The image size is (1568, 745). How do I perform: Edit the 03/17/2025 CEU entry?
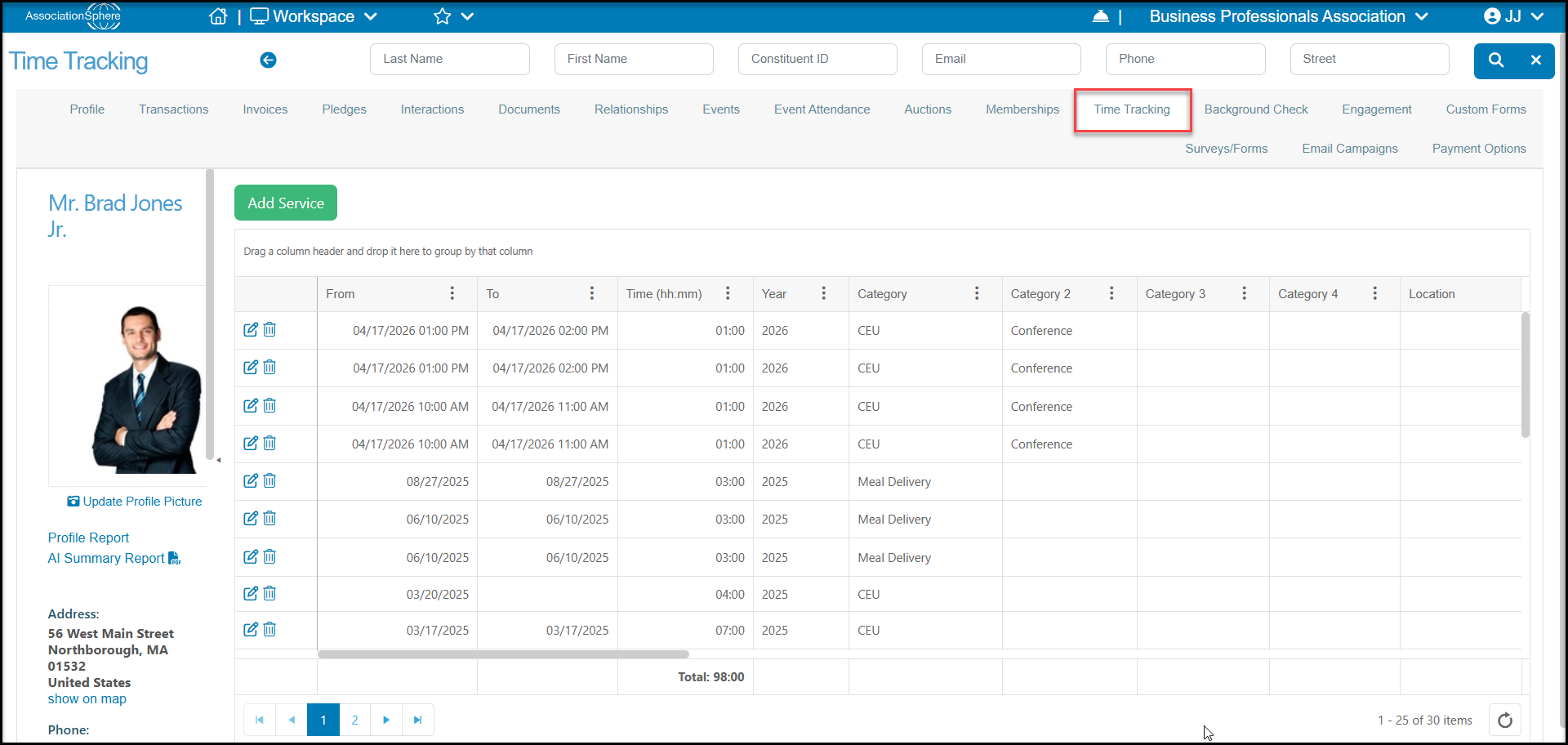pos(251,630)
